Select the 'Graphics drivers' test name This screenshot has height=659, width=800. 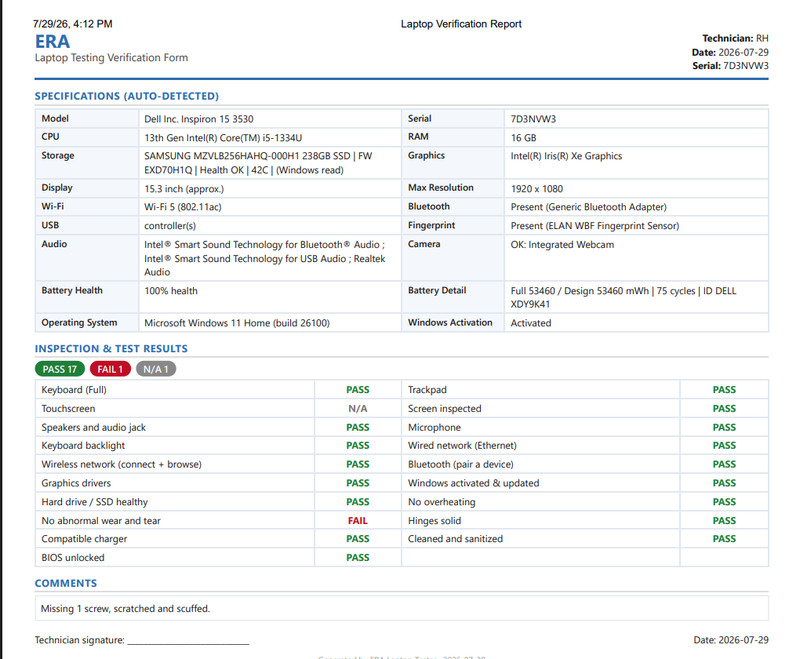pyautogui.click(x=76, y=483)
